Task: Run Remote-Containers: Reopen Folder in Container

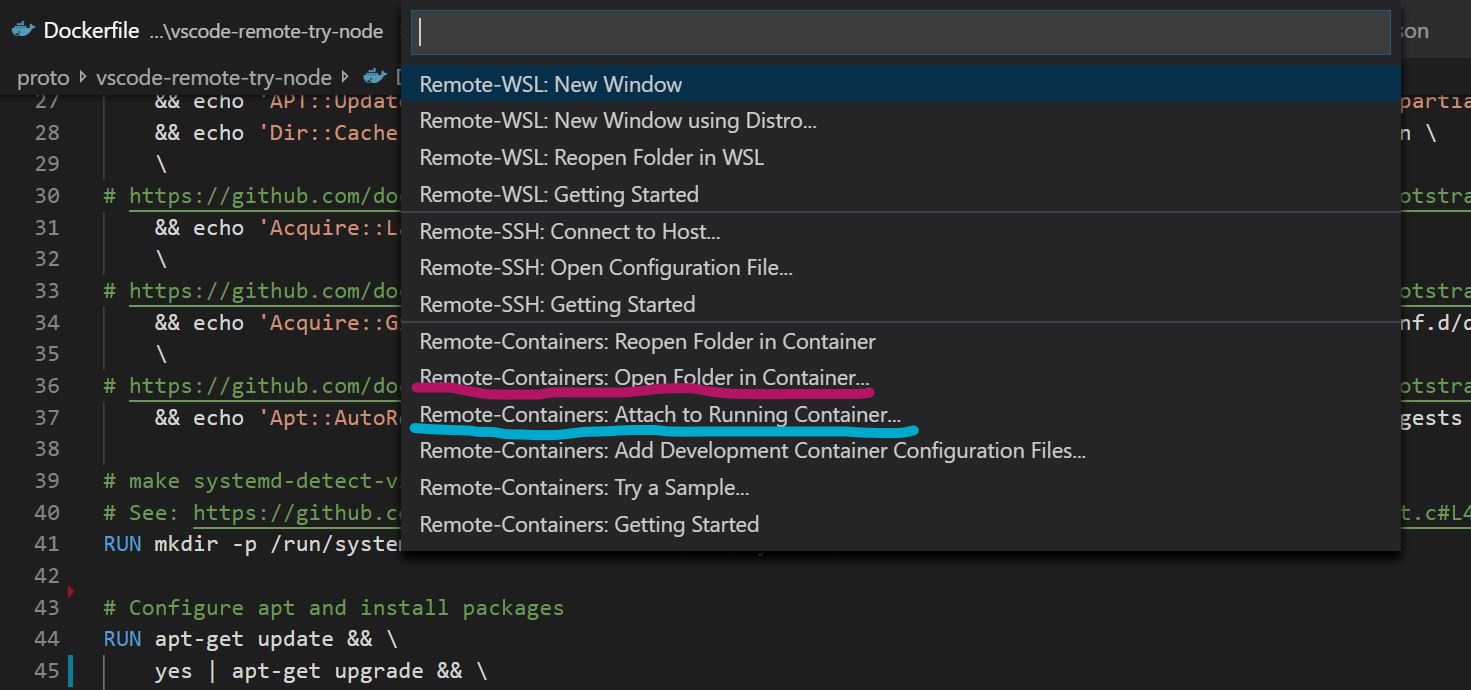Action: pos(900,341)
